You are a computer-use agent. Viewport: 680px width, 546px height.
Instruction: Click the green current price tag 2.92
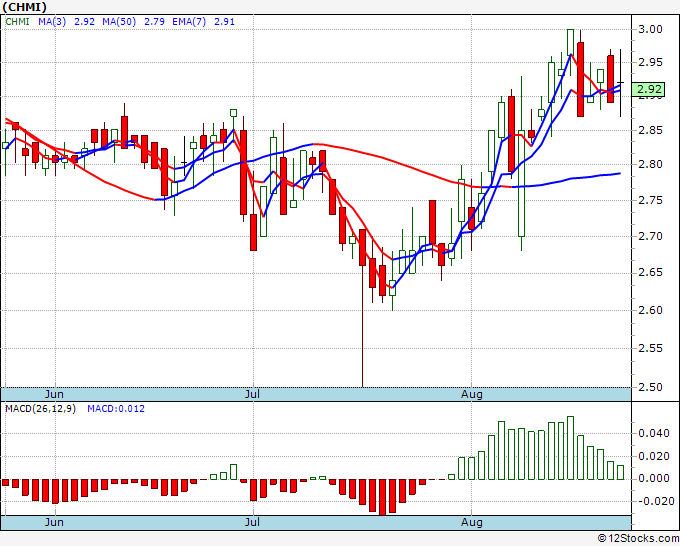648,89
